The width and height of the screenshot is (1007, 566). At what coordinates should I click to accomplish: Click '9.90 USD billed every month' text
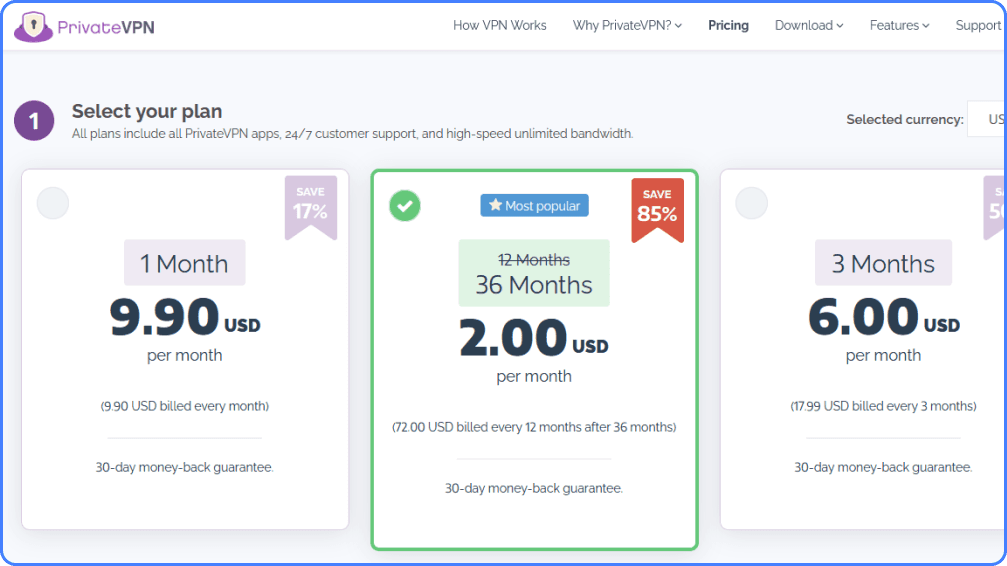(185, 406)
